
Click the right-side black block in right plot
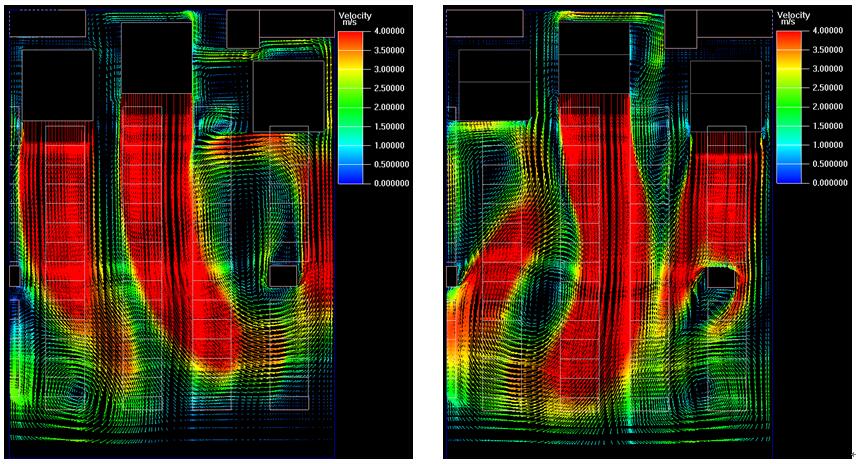point(726,92)
